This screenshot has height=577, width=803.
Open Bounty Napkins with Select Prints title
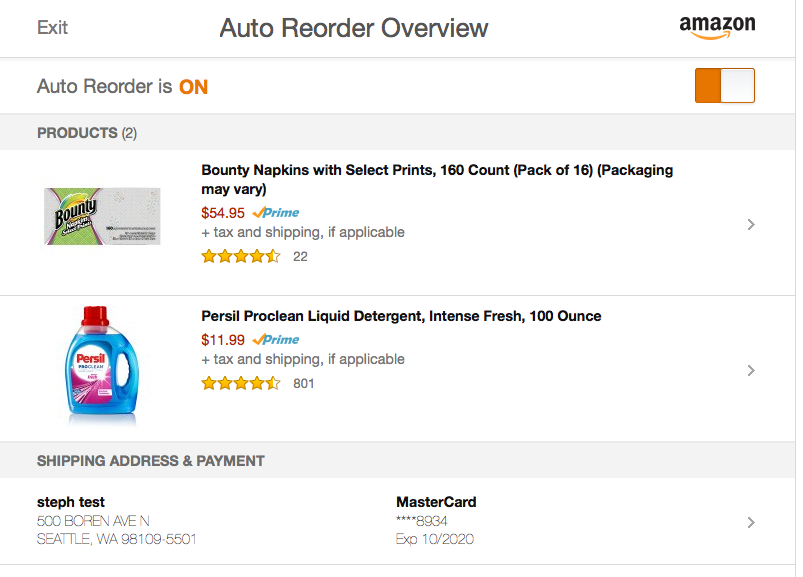(x=437, y=179)
